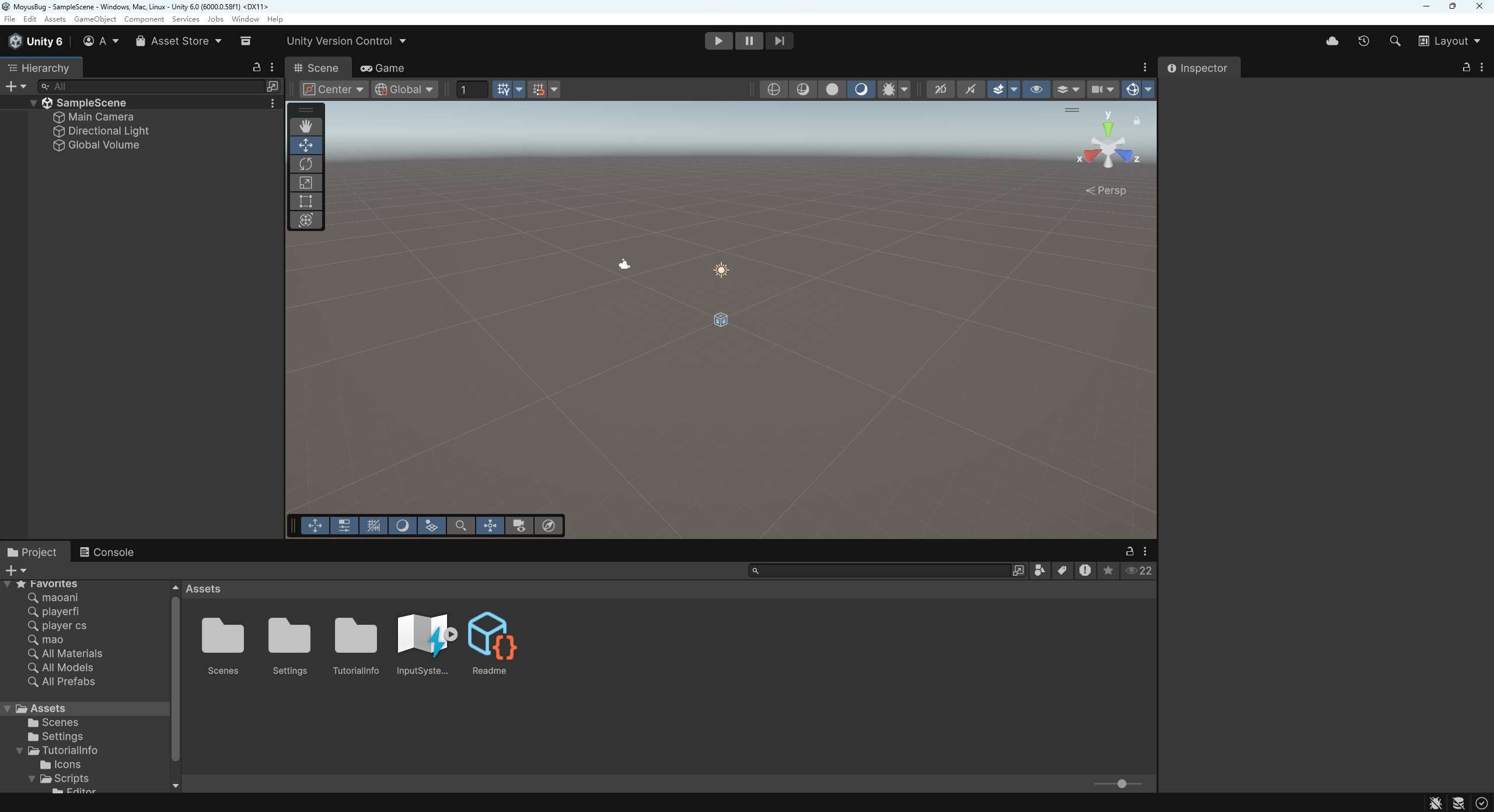Image resolution: width=1494 pixels, height=812 pixels.
Task: Adjust the asset icon size slider
Action: [x=1121, y=783]
